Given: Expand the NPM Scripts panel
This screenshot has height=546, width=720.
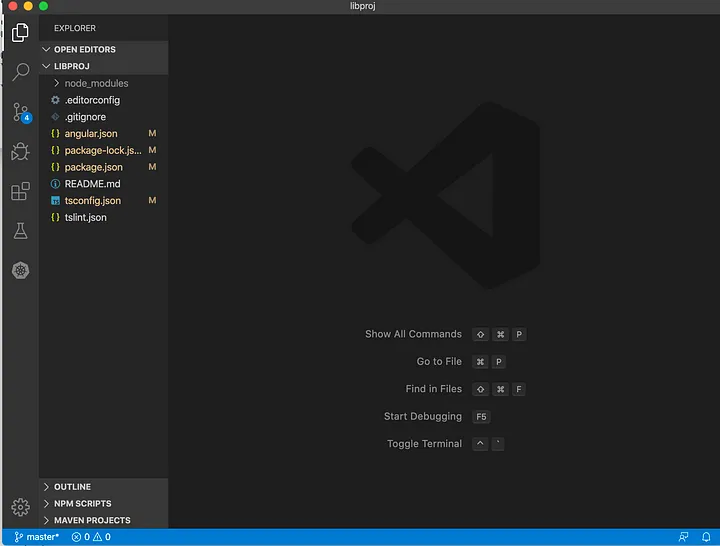Looking at the screenshot, I should pyautogui.click(x=82, y=504).
